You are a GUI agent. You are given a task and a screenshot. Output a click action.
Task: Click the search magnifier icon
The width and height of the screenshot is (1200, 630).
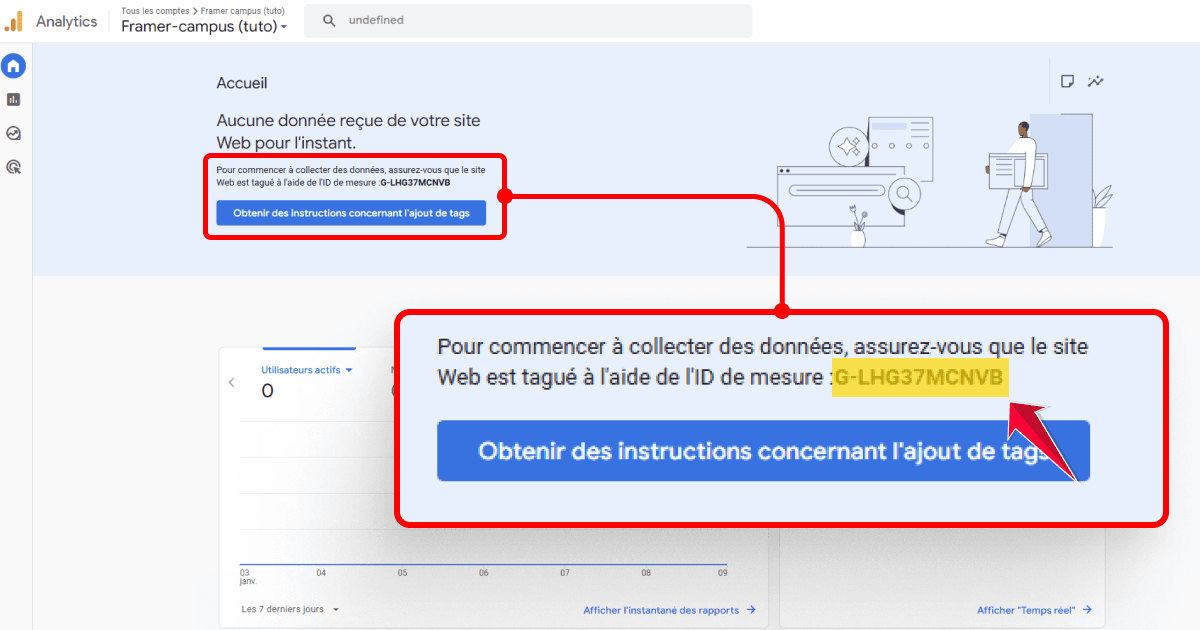[329, 20]
